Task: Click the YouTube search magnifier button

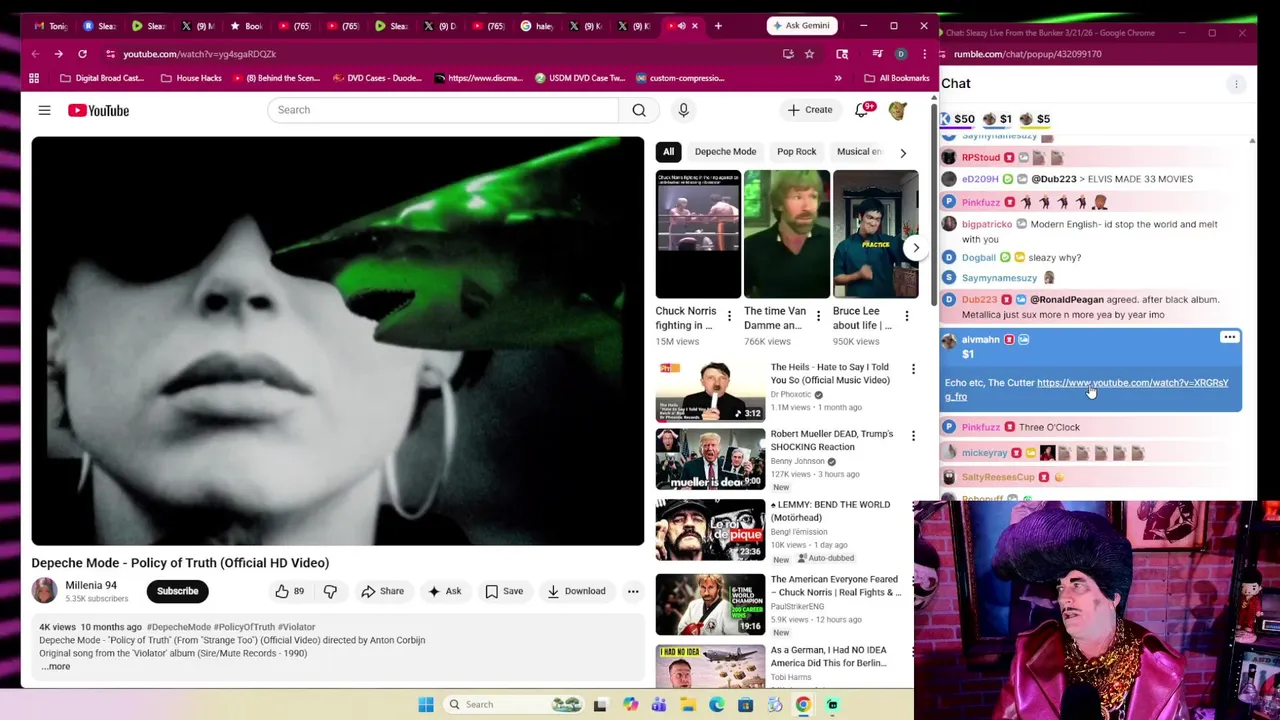Action: (639, 110)
